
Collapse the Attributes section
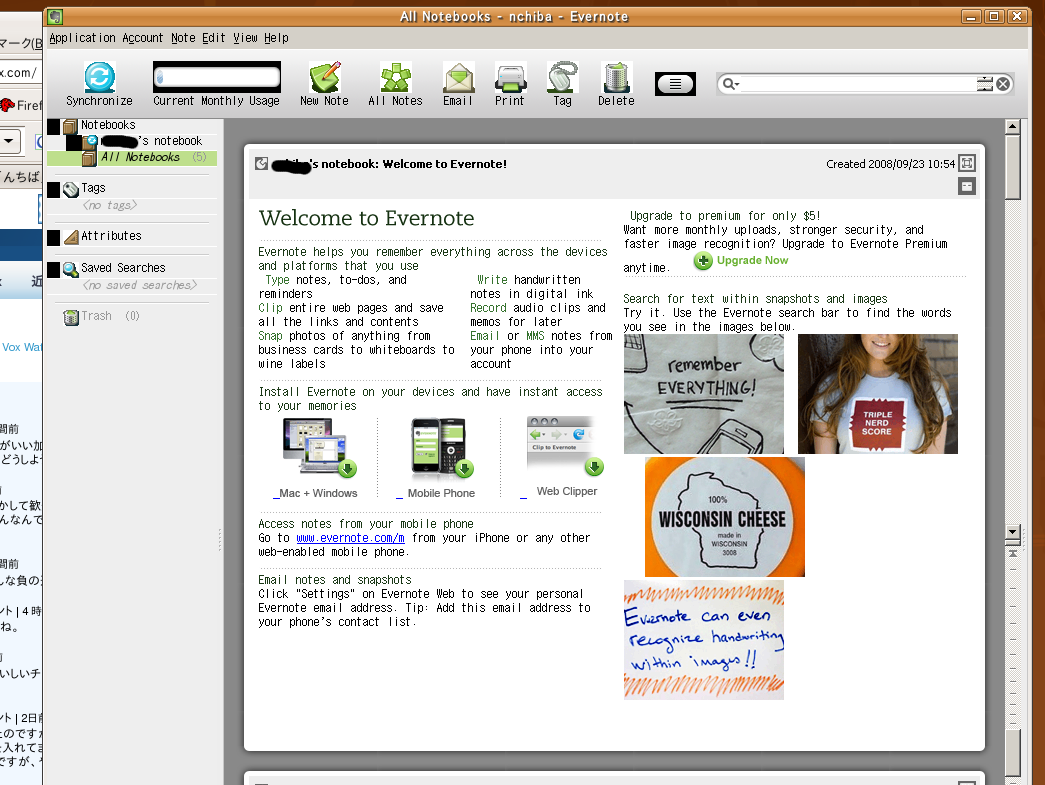pyautogui.click(x=54, y=237)
